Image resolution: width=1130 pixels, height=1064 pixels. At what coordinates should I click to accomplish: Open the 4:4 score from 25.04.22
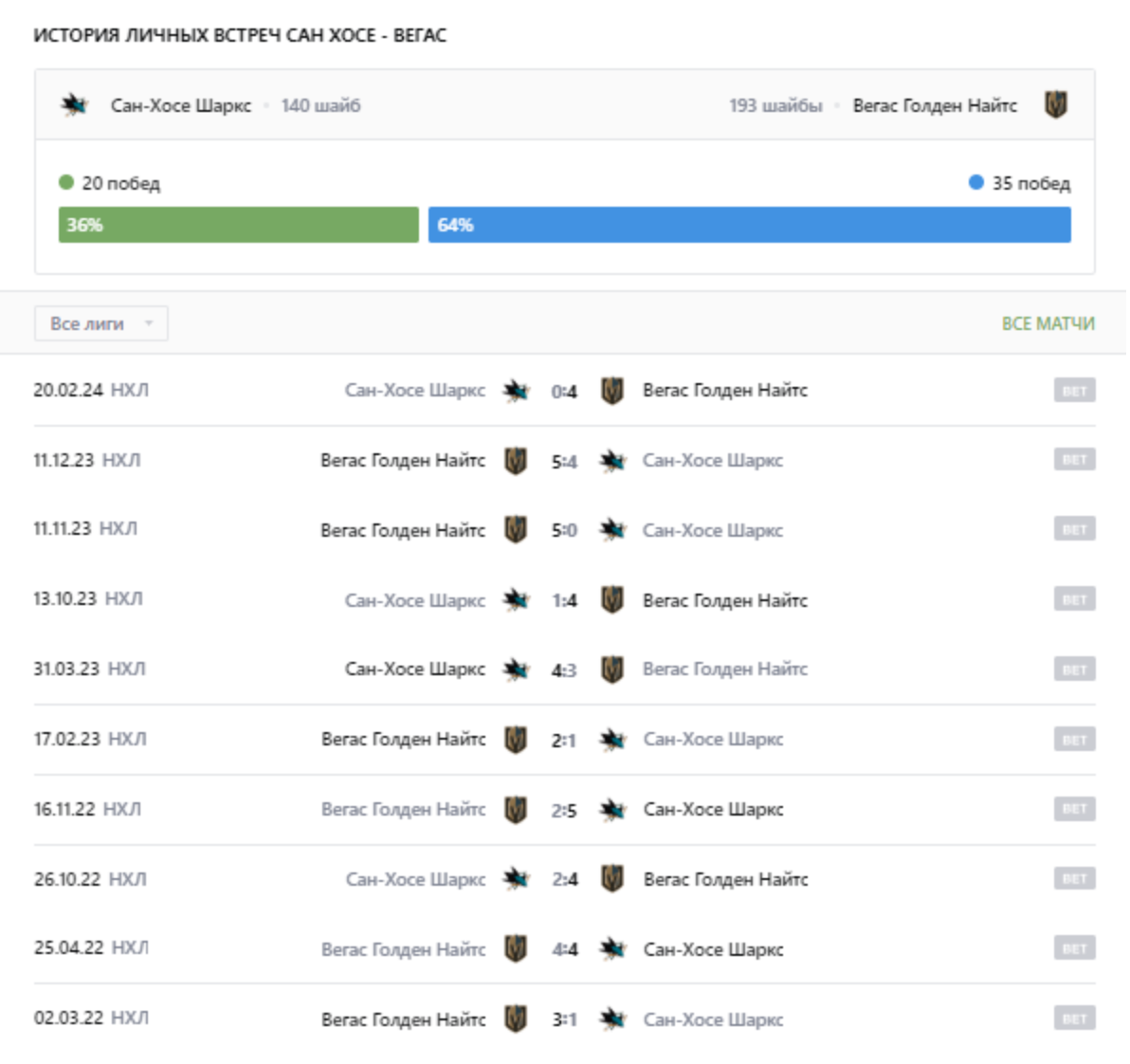pos(565,949)
